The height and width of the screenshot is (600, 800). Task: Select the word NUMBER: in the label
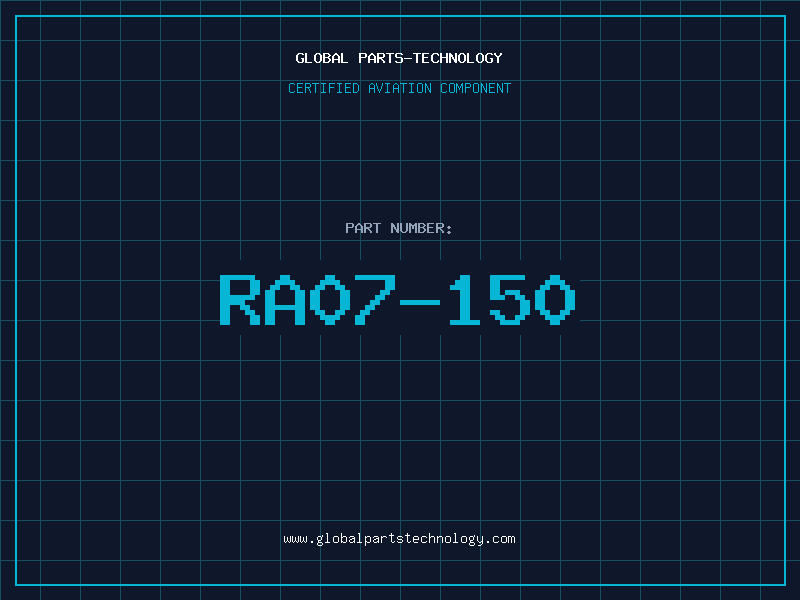(x=421, y=228)
